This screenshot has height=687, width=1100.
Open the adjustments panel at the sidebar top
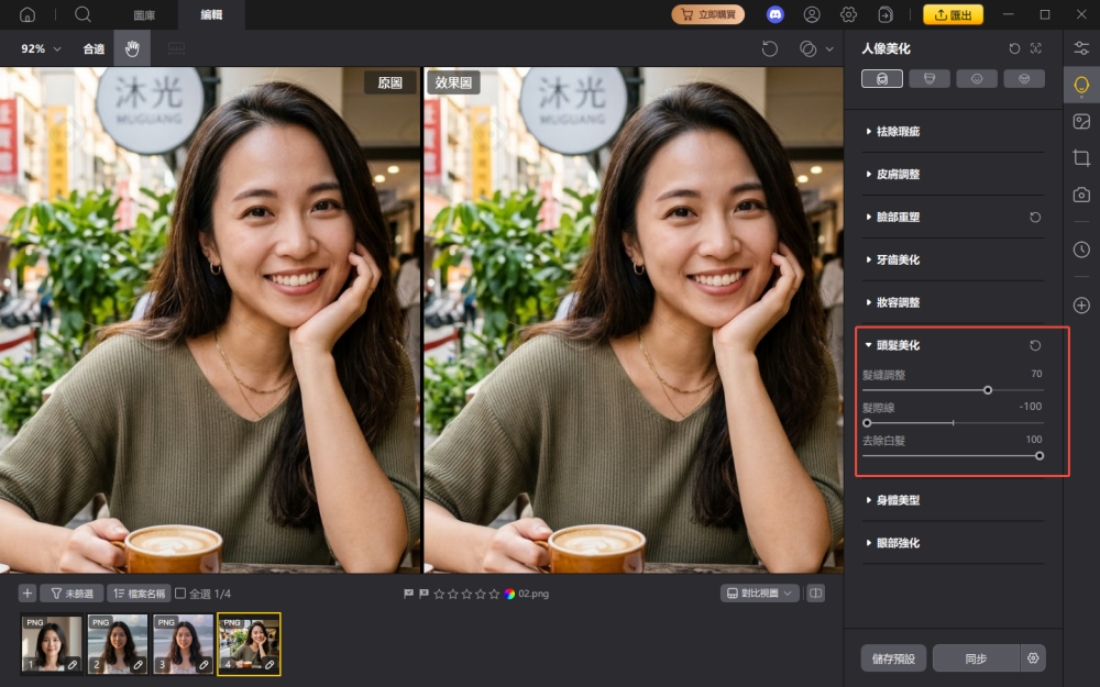coord(1081,46)
